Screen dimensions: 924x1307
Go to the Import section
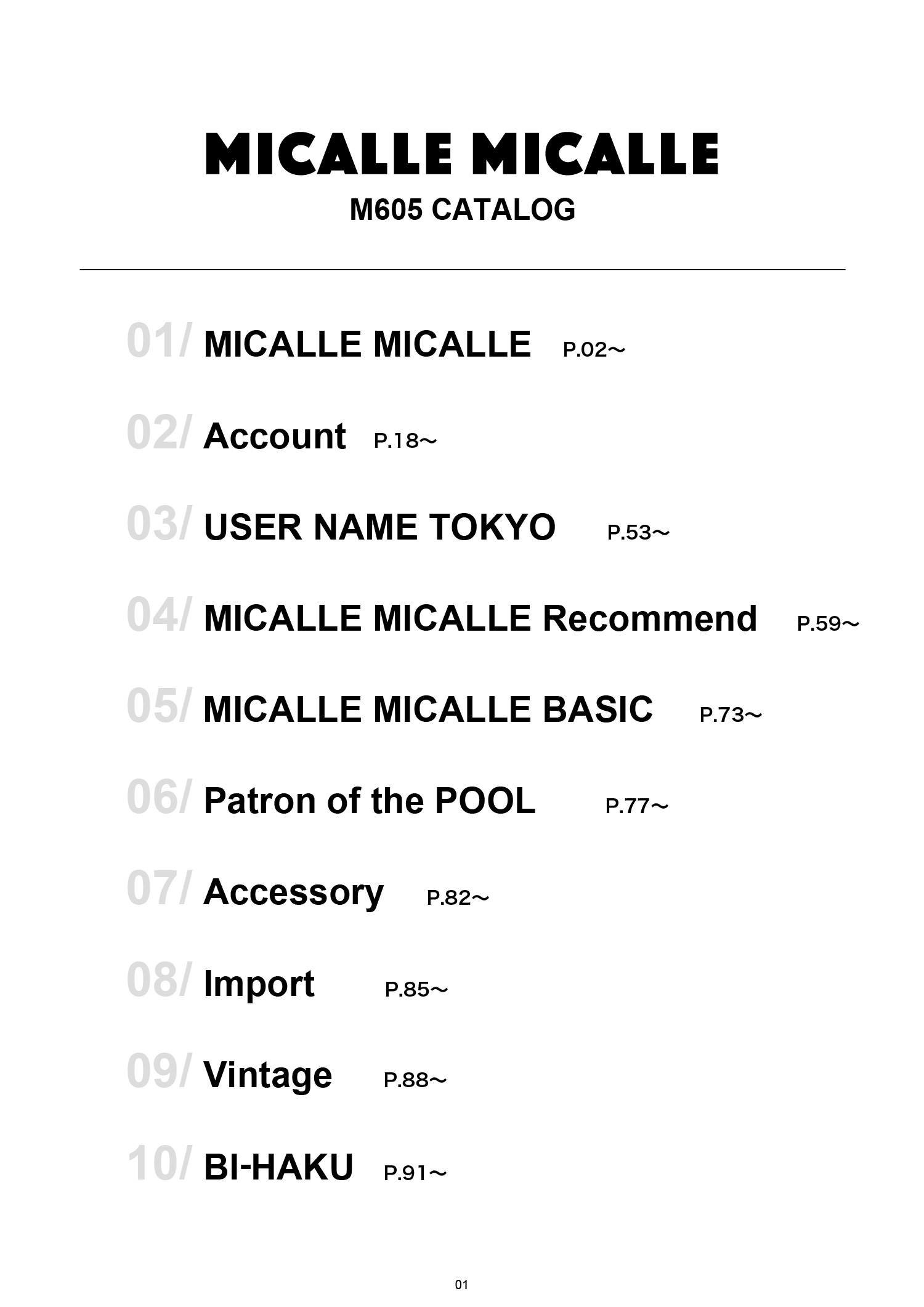(259, 984)
